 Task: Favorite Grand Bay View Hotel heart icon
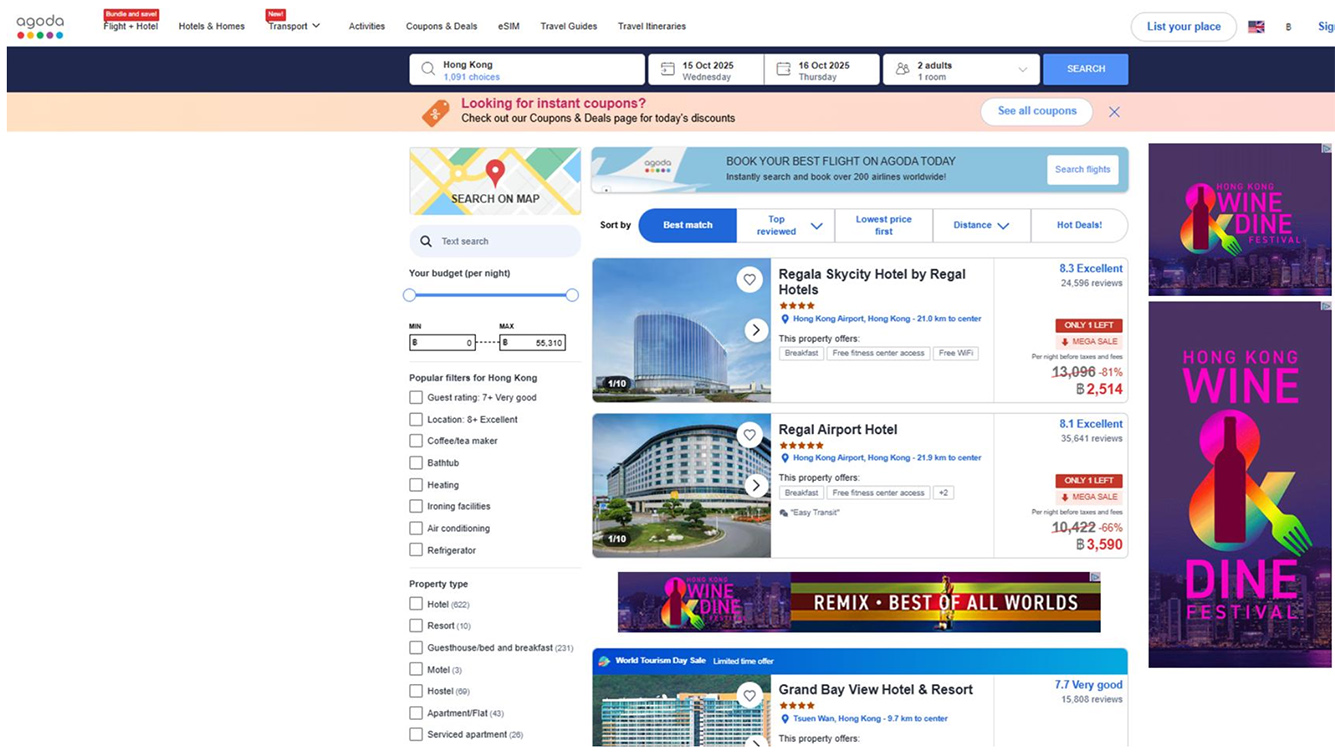pos(749,696)
